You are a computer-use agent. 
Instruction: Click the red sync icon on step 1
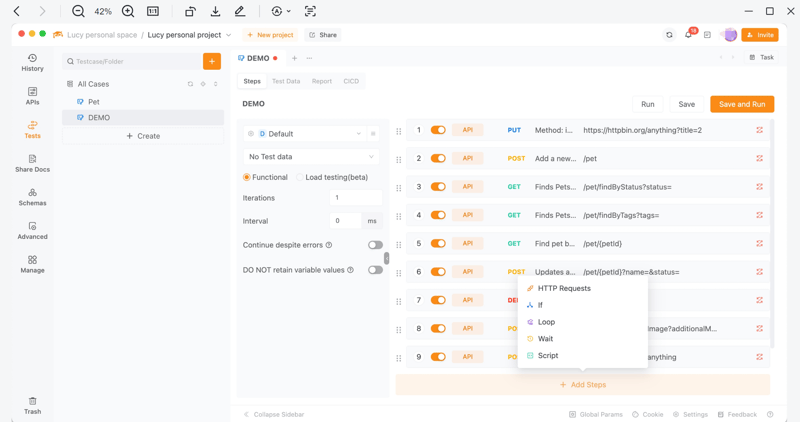(759, 130)
